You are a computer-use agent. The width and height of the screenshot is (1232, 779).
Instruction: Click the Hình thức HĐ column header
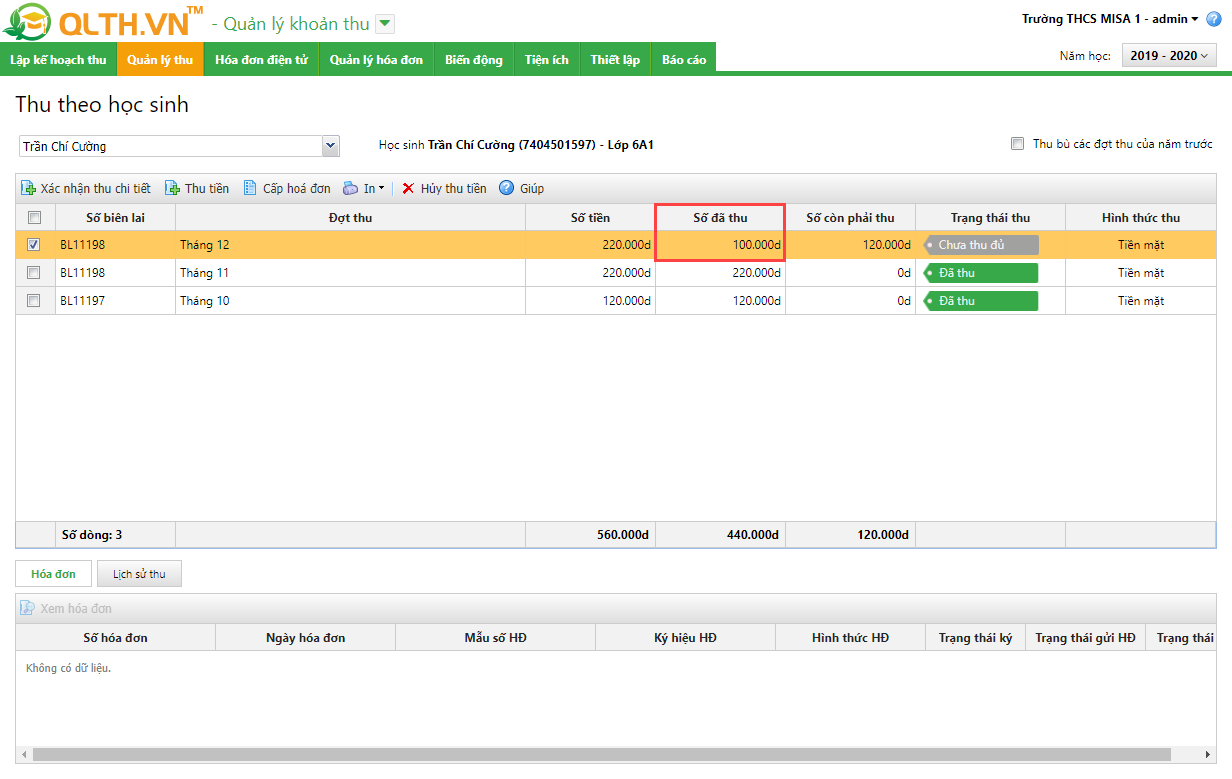click(850, 638)
